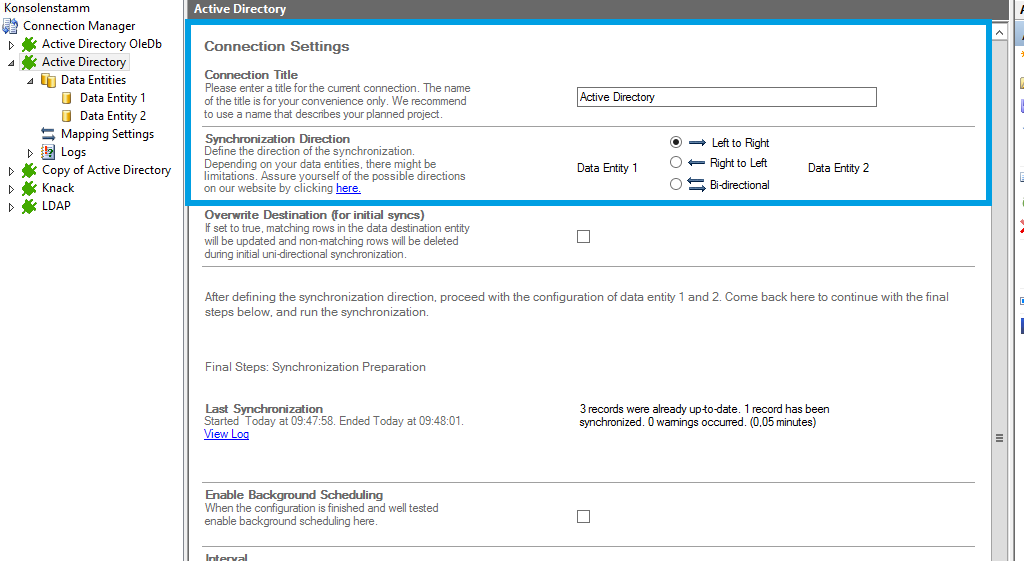Viewport: 1024px width, 561px height.
Task: Select the Left to Right radio button
Action: (676, 143)
